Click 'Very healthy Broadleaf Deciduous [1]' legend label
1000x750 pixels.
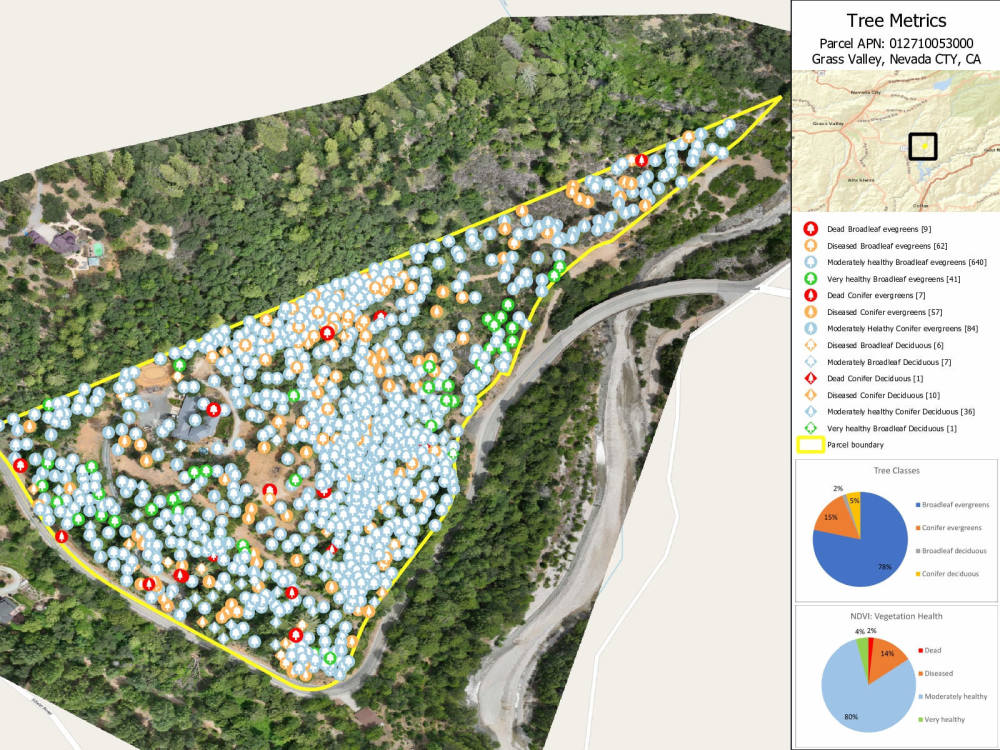pos(892,428)
